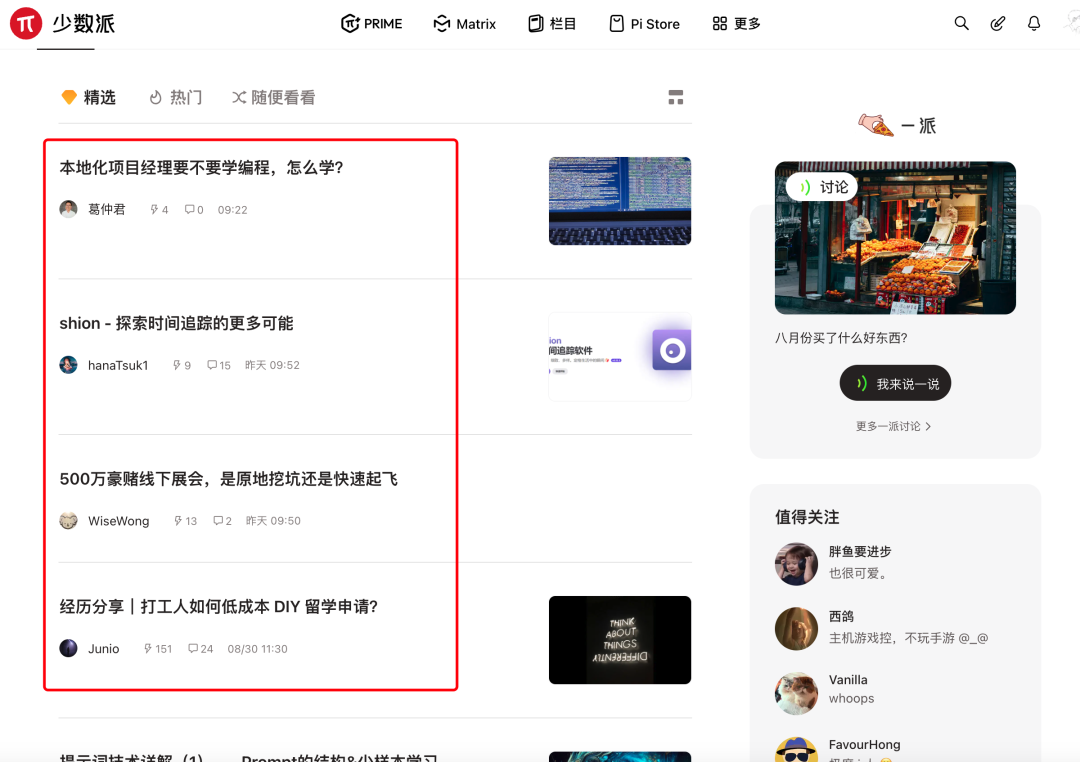Click the 值得关注 heading
This screenshot has width=1080, height=762.
(807, 517)
